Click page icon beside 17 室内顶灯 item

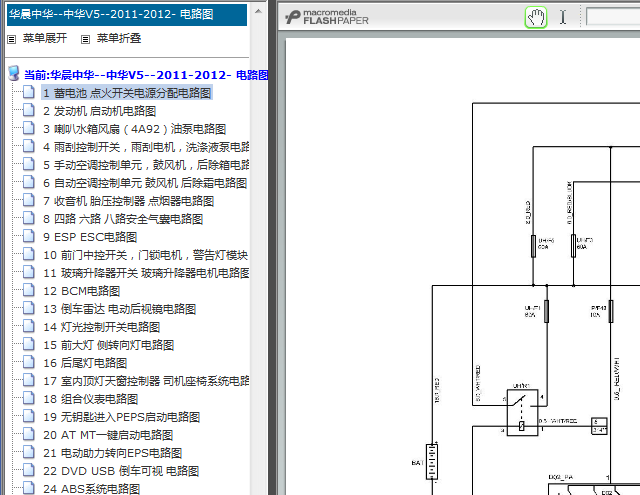tap(29, 380)
